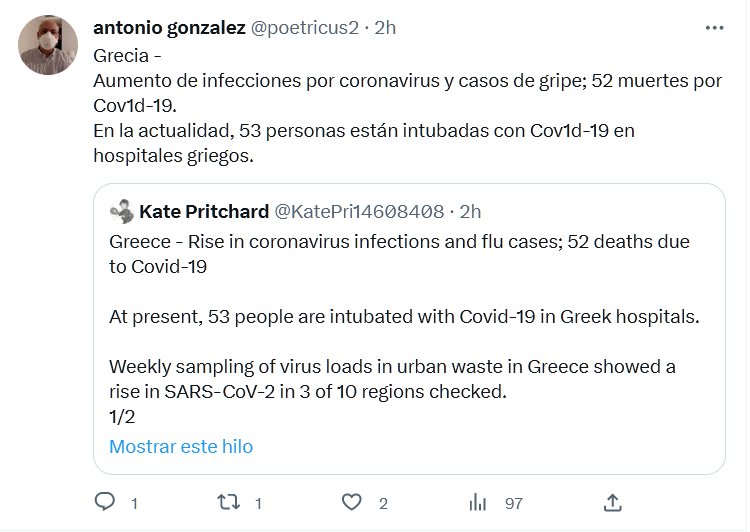This screenshot has width=750, height=532.
Task: Click Mostrar este hilo link
Action: point(181,446)
